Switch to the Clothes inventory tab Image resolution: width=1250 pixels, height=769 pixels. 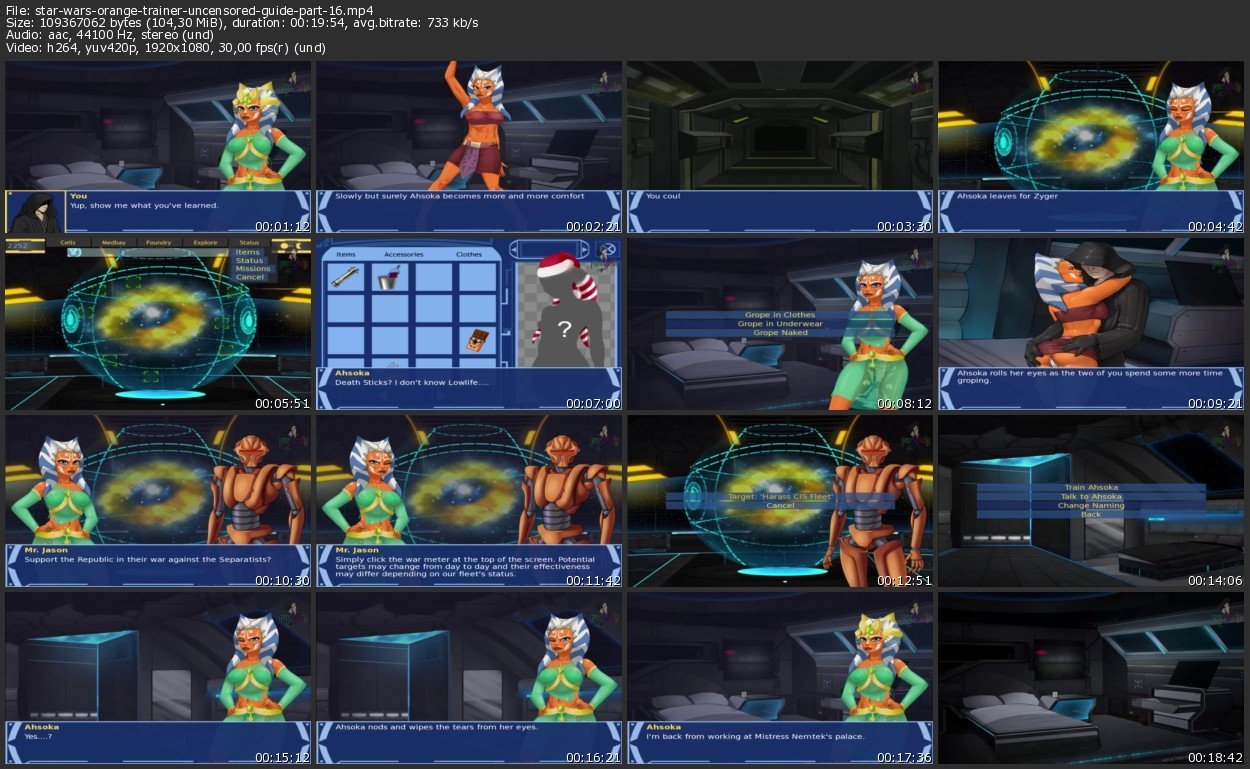(468, 254)
